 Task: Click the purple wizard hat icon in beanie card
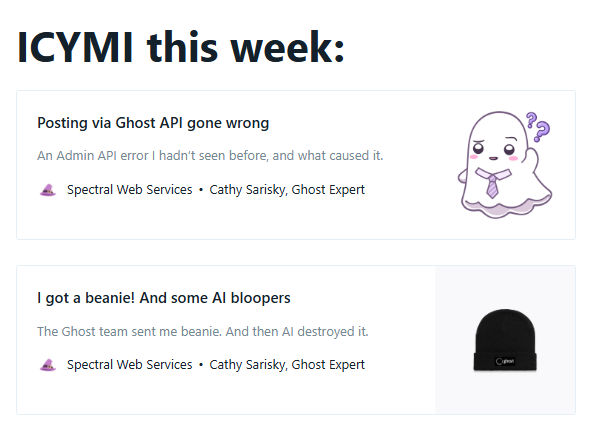tap(48, 365)
